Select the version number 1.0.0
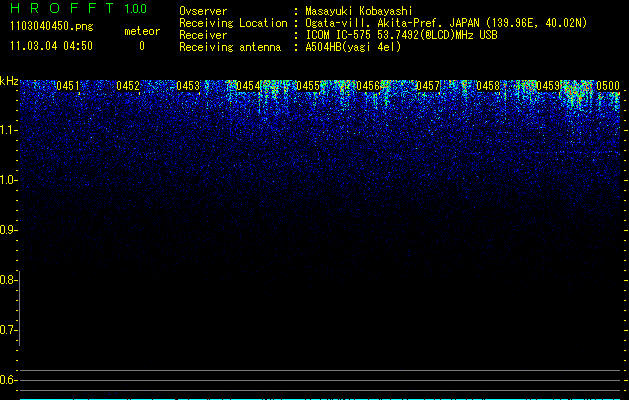Screen dimensions: 629x400 pos(136,9)
